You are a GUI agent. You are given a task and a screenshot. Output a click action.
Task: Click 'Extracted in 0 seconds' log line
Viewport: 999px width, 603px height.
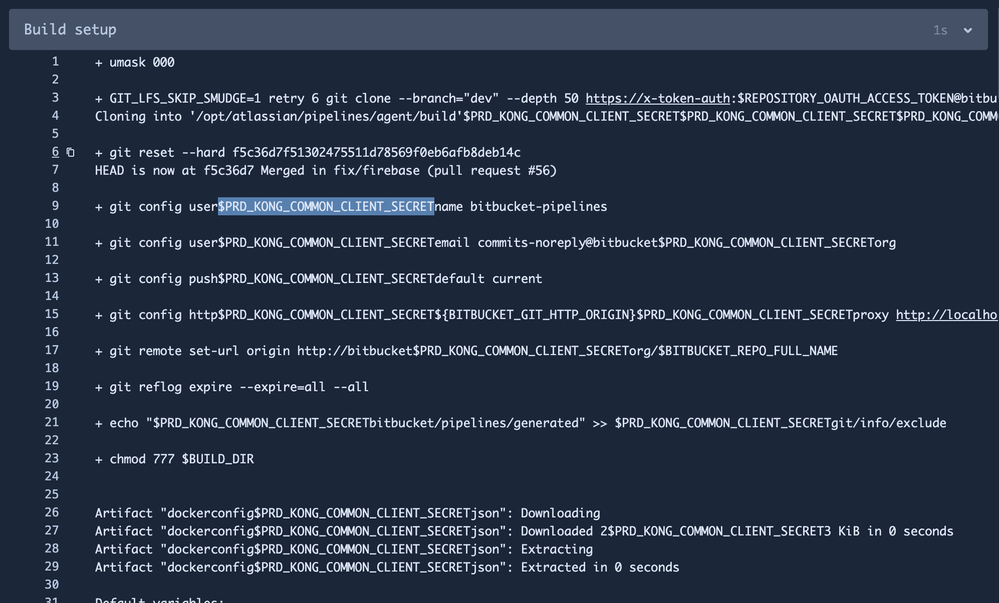coord(387,567)
